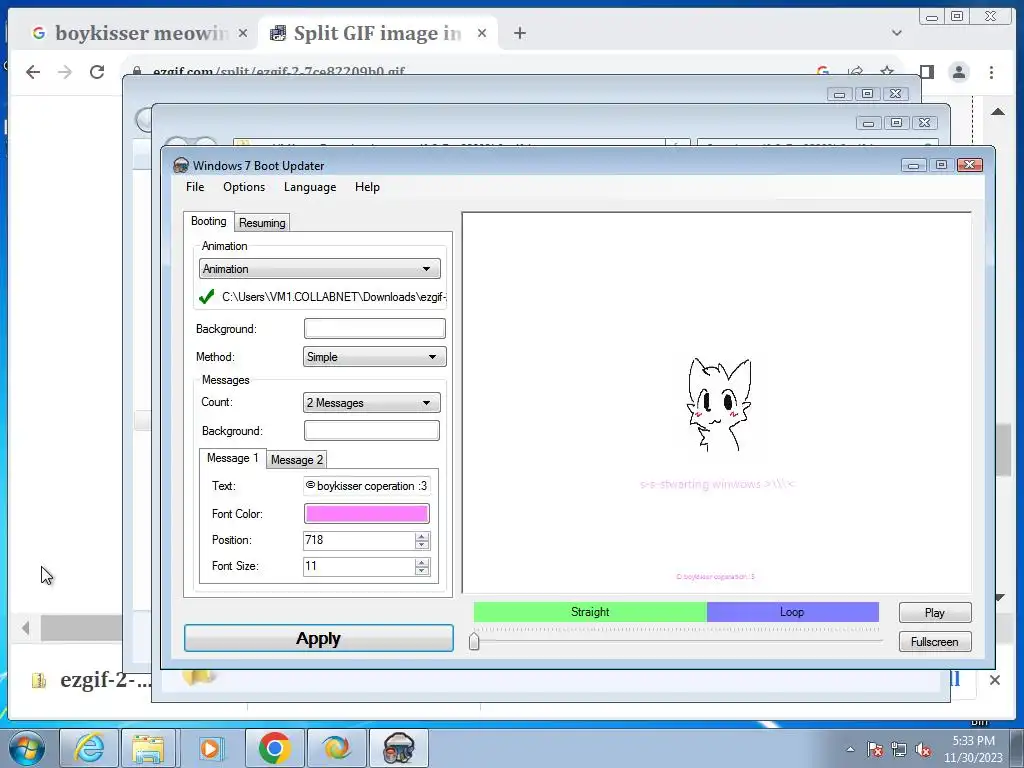Open the Chrome share icon
Image resolution: width=1024 pixels, height=768 pixels.
pyautogui.click(x=855, y=72)
